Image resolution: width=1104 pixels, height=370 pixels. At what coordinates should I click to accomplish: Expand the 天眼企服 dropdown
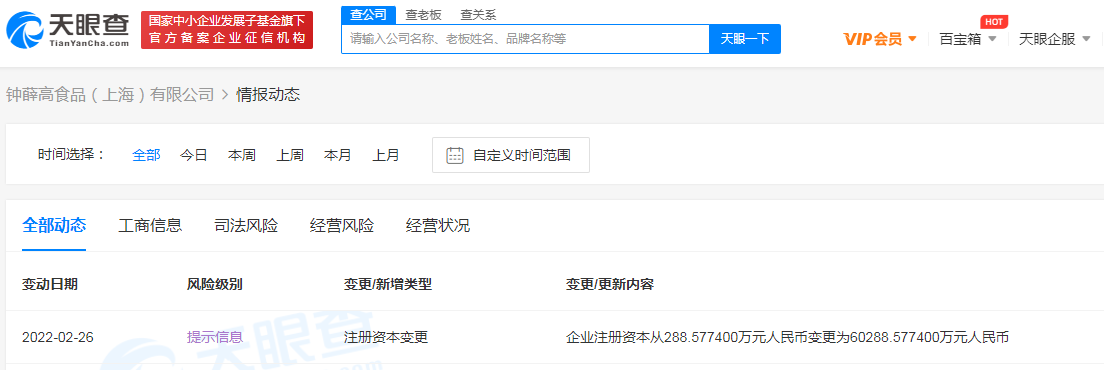tap(1055, 39)
